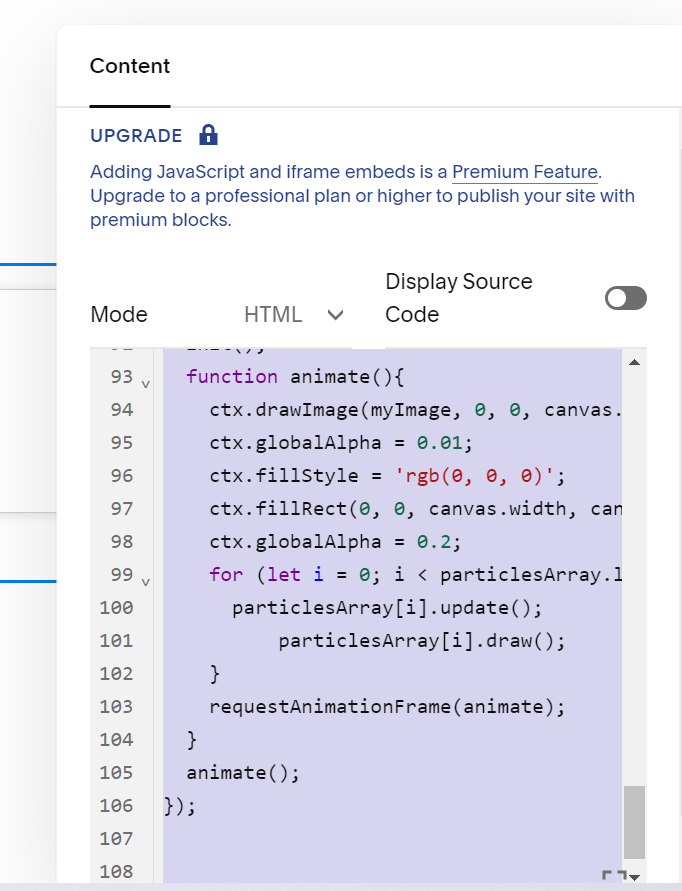Click 'requestAnimationFrame(animate);' line

coord(387,706)
